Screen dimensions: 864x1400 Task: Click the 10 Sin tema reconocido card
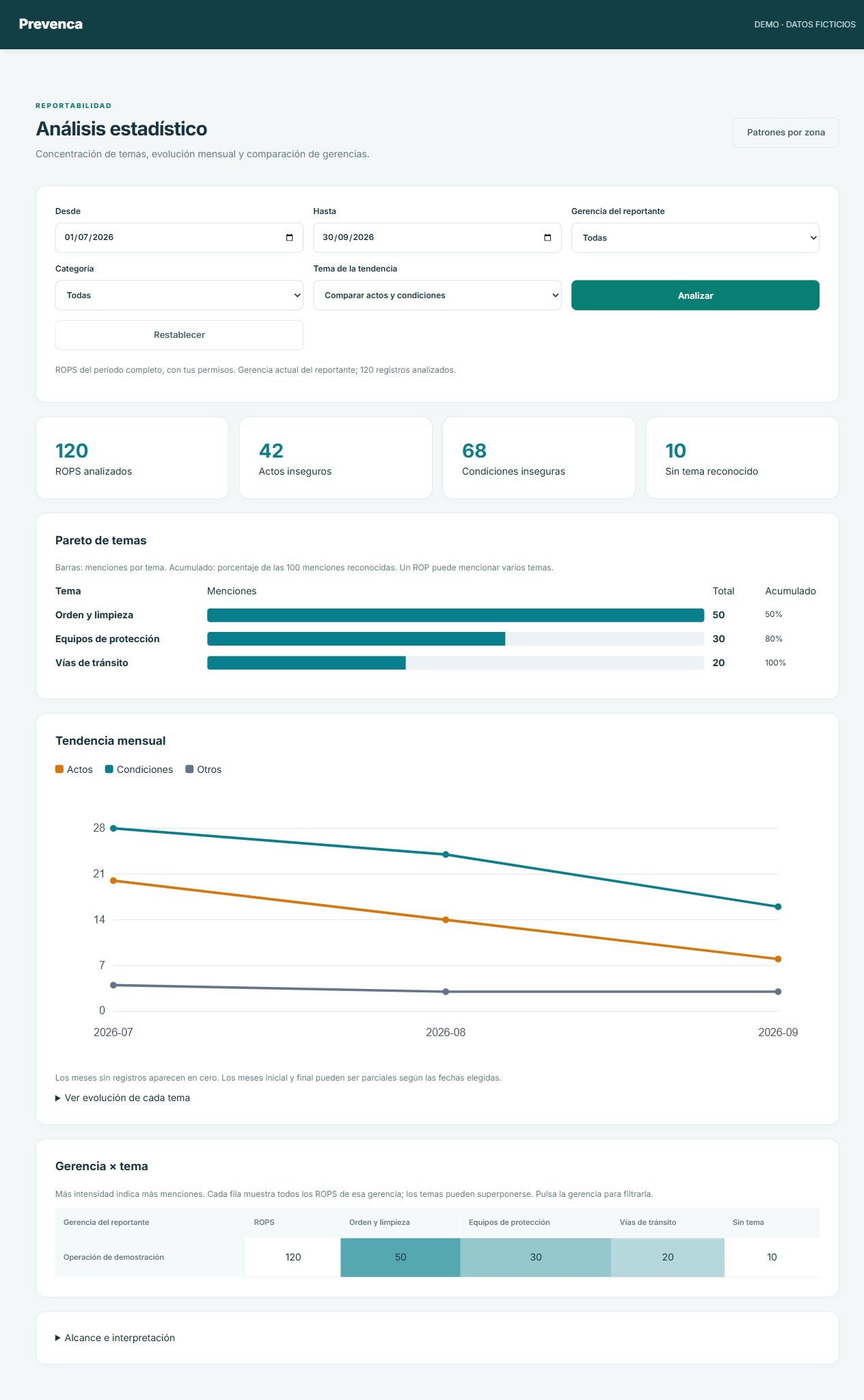click(742, 458)
